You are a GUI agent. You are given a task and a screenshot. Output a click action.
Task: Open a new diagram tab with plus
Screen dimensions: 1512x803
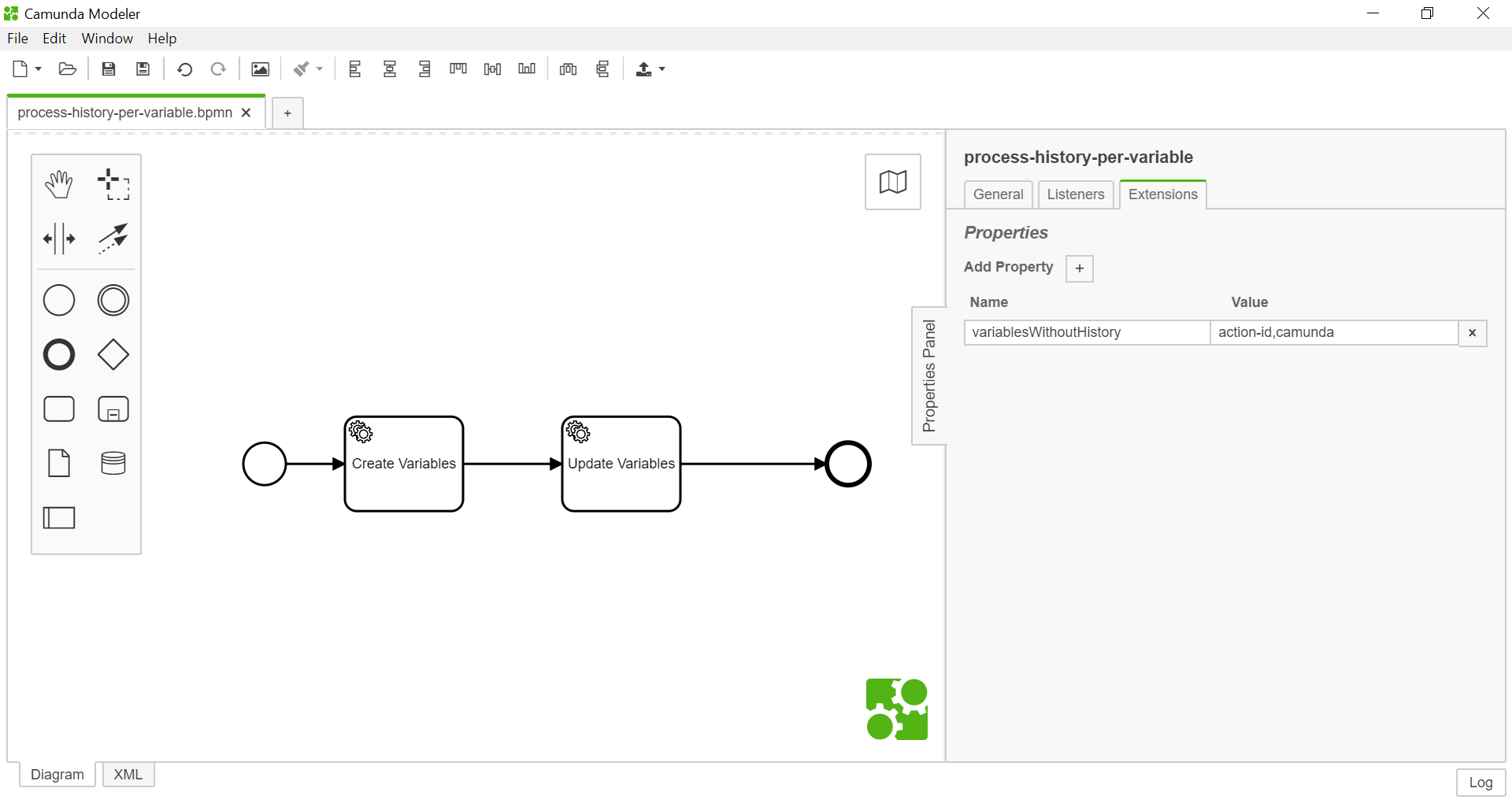point(287,113)
